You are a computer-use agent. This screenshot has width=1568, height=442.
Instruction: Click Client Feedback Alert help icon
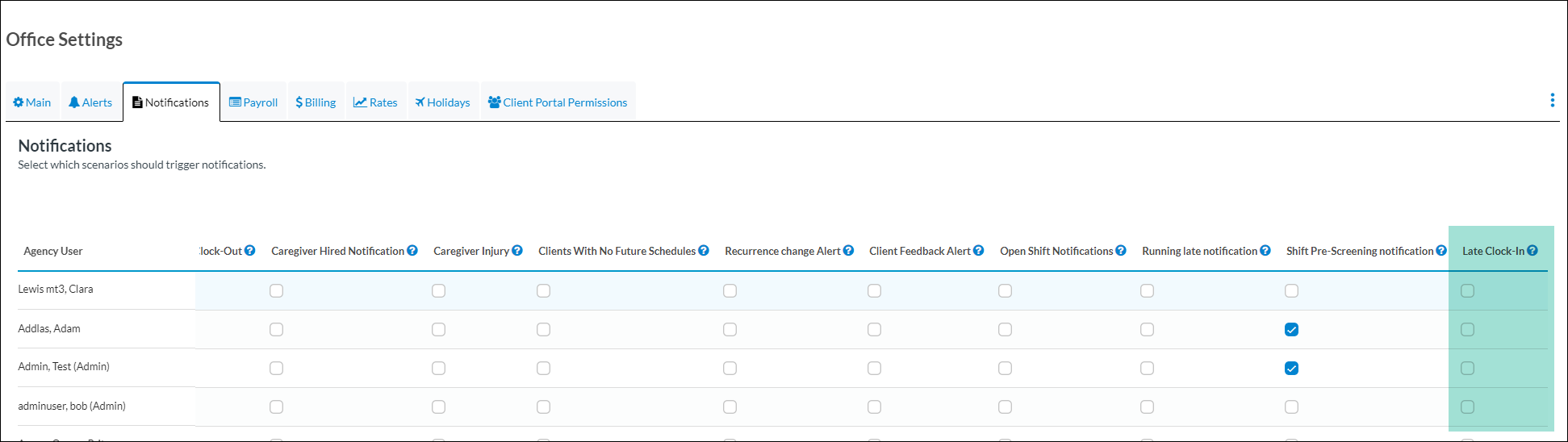pyautogui.click(x=979, y=251)
